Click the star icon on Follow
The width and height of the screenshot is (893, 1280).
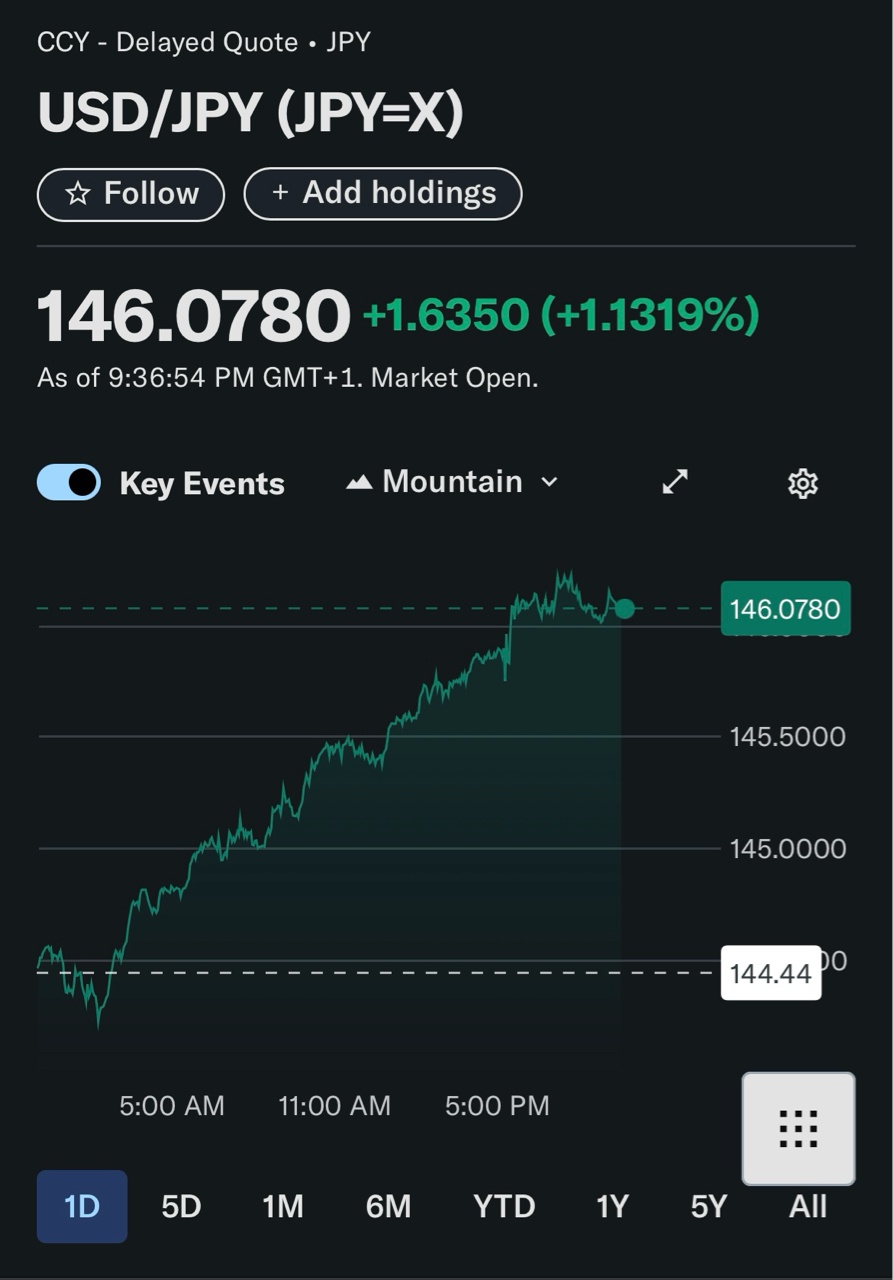(78, 194)
